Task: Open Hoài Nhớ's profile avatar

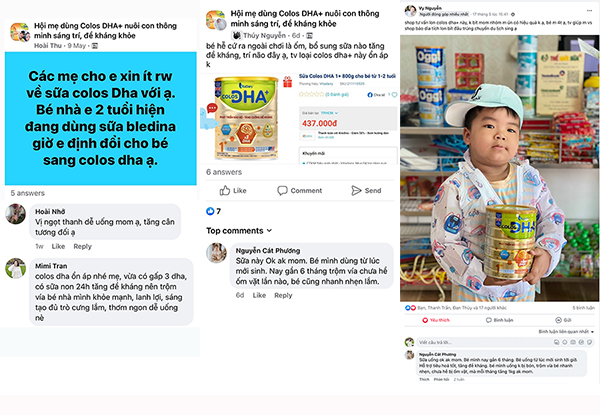Action: pos(15,214)
